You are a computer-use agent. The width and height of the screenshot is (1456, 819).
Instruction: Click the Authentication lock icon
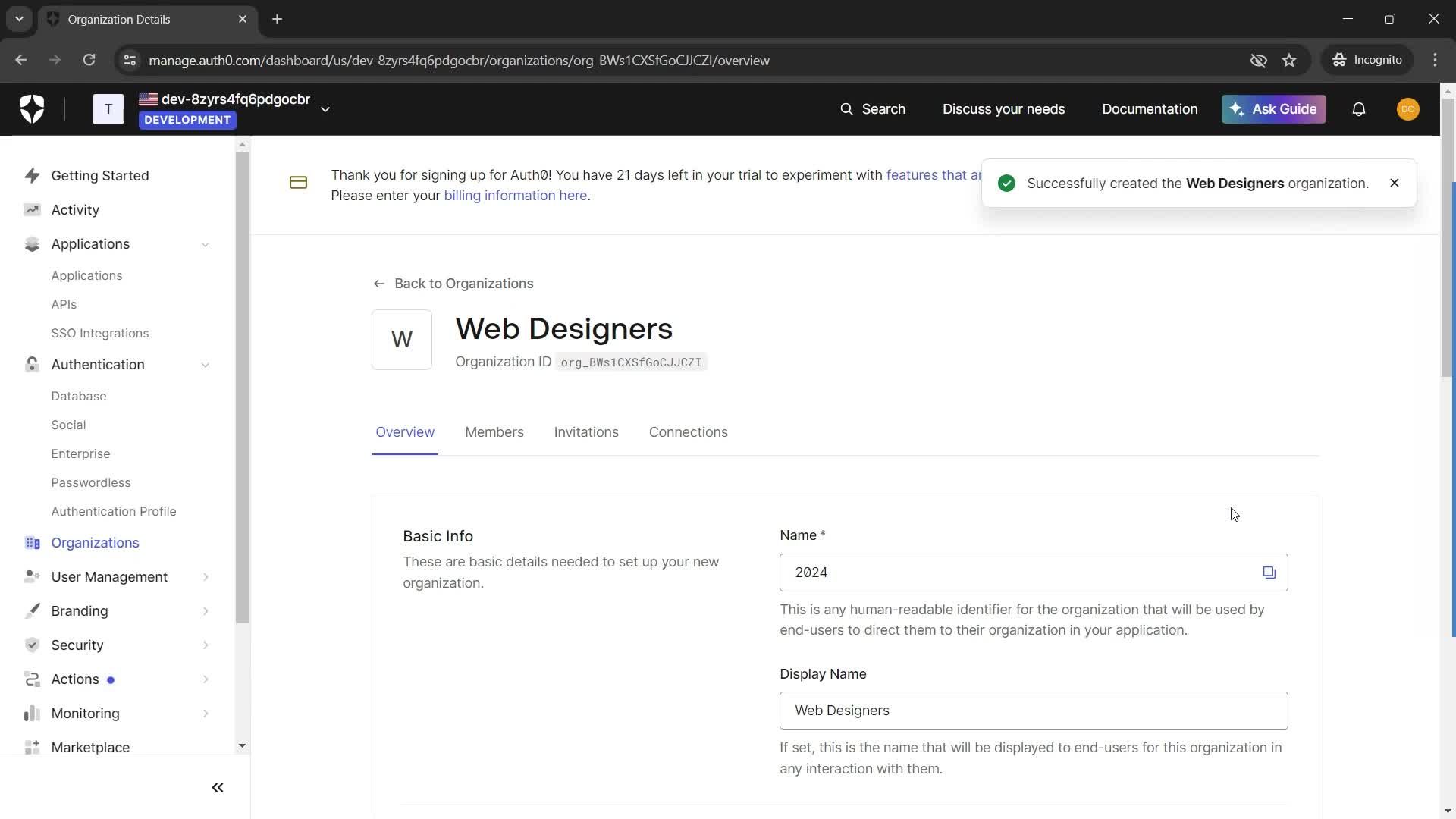pos(32,364)
